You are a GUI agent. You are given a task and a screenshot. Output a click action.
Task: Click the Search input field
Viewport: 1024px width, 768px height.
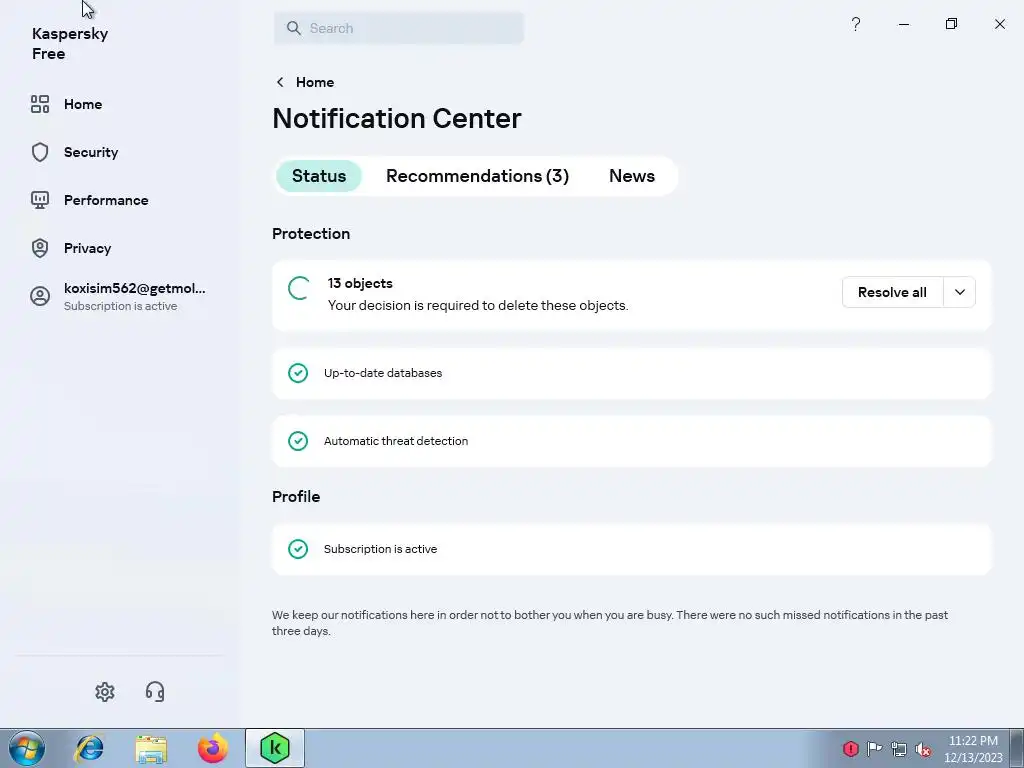pyautogui.click(x=399, y=28)
